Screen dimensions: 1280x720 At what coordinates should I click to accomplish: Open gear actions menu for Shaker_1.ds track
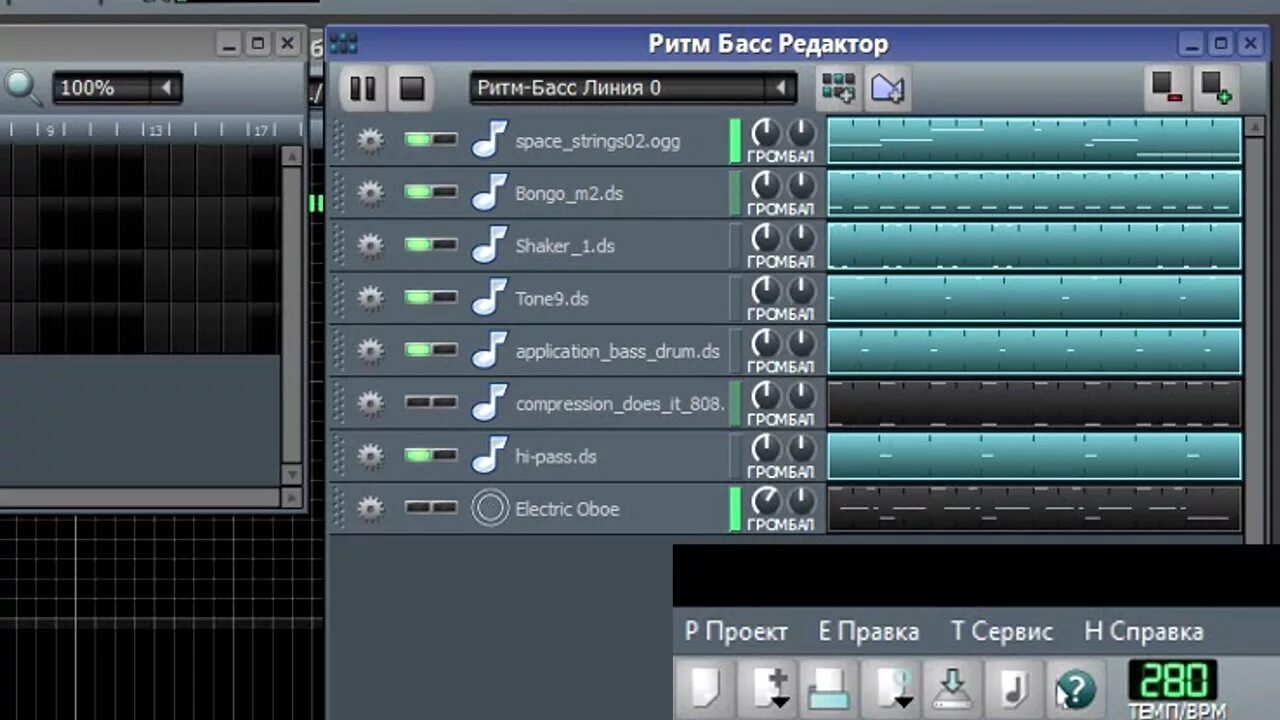point(370,245)
